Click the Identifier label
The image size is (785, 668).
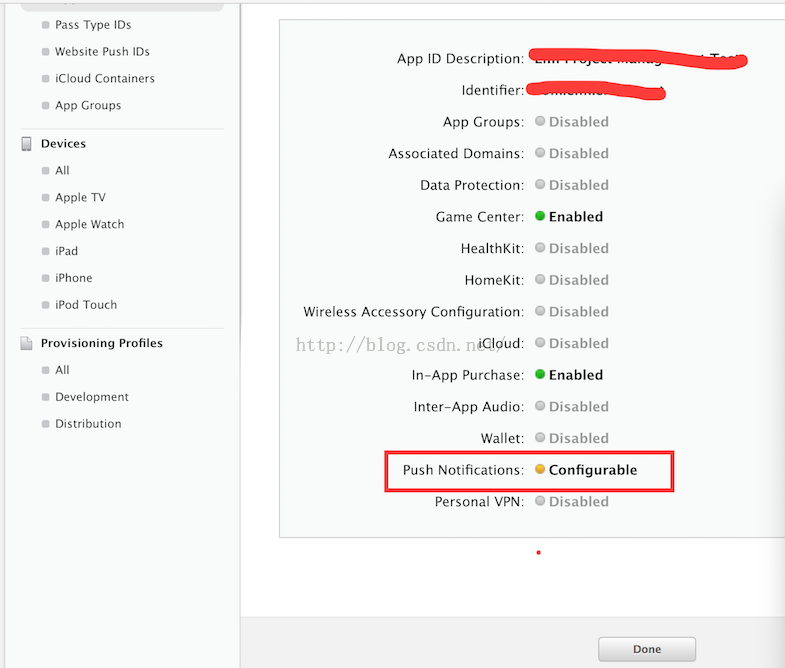coord(493,90)
